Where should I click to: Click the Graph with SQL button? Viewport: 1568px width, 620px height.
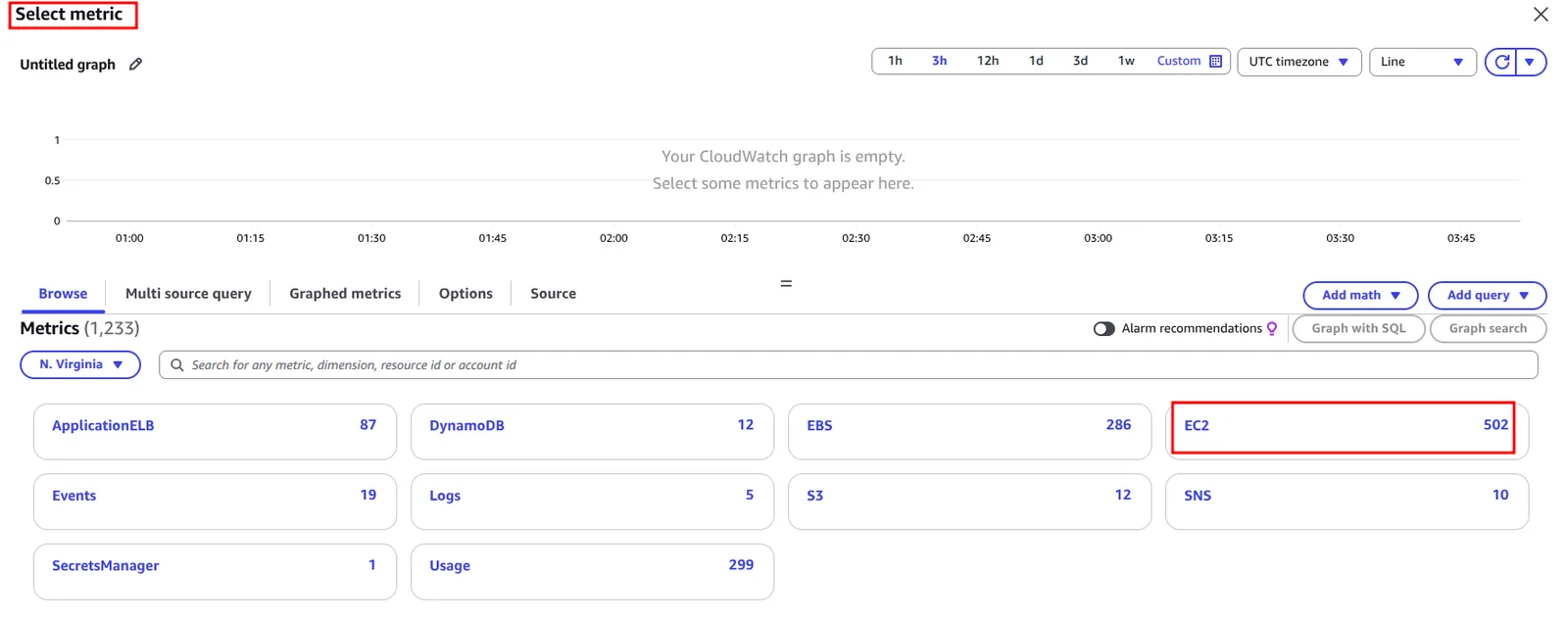1358,328
